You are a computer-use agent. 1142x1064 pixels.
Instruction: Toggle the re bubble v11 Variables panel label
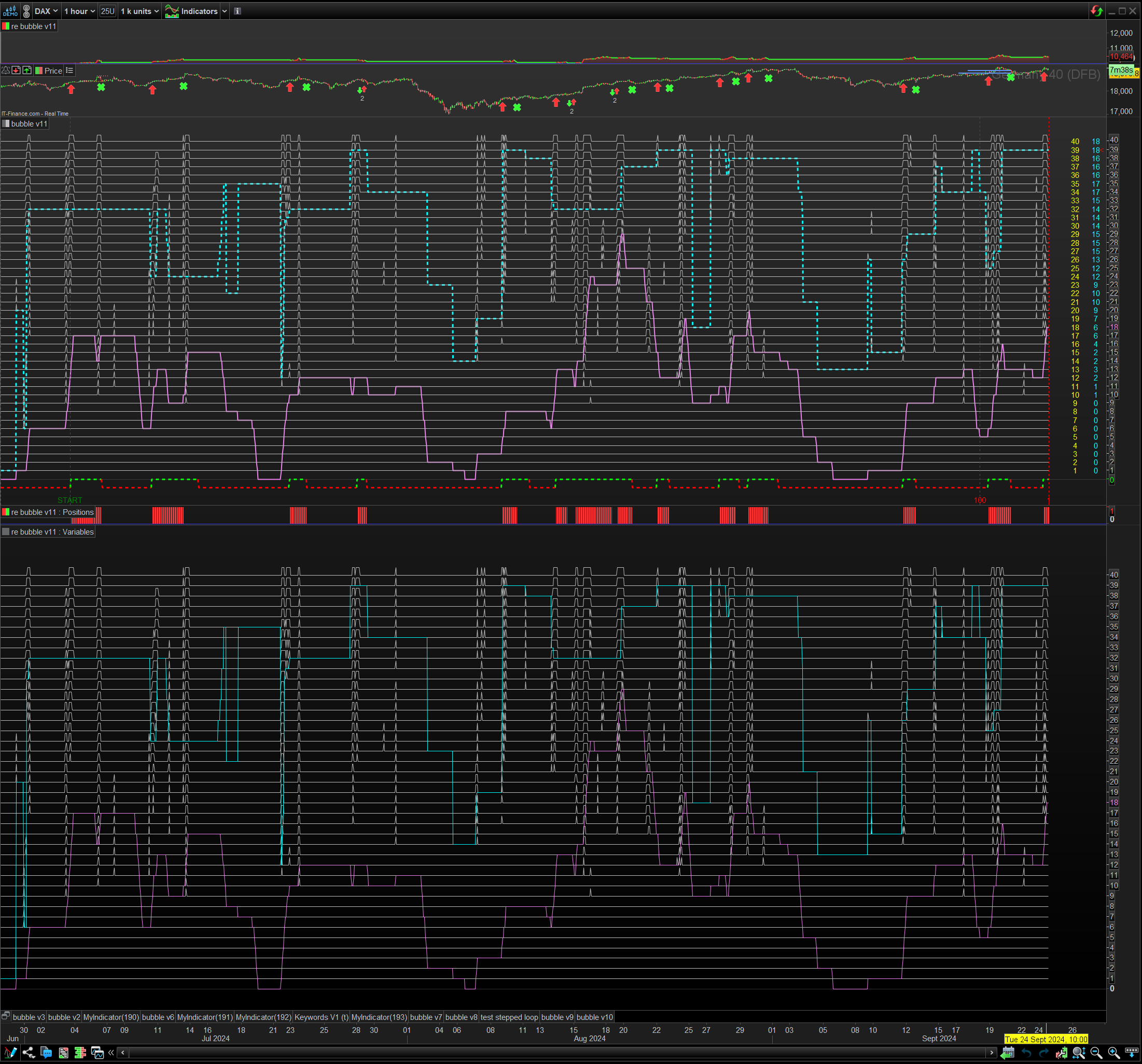52,531
